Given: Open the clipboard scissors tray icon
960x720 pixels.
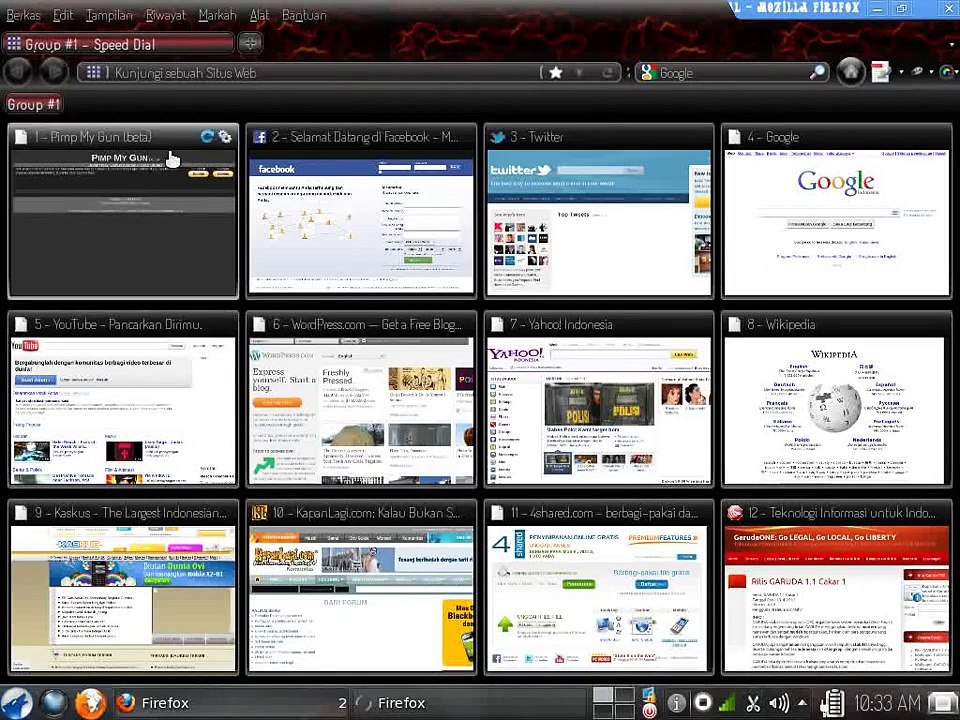Looking at the screenshot, I should click(x=753, y=703).
